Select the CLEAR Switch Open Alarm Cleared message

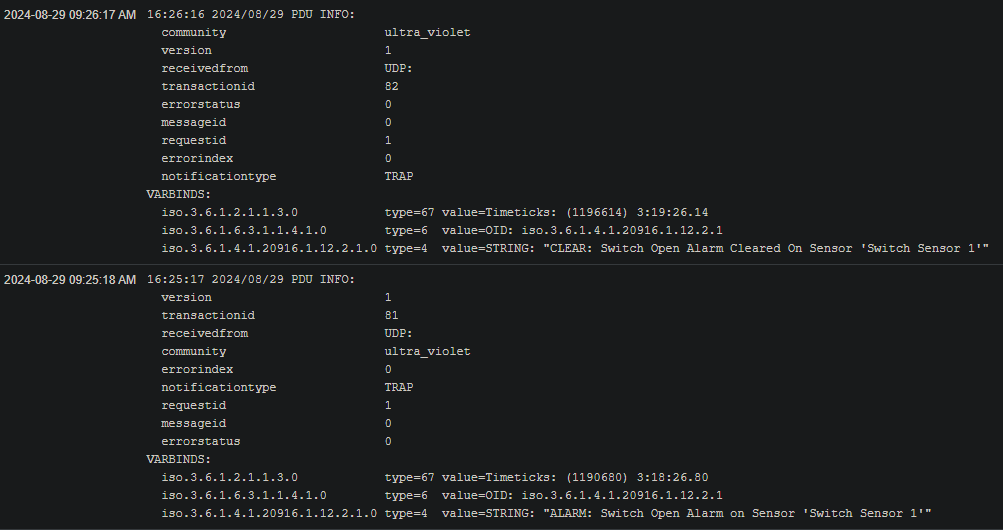[765, 248]
